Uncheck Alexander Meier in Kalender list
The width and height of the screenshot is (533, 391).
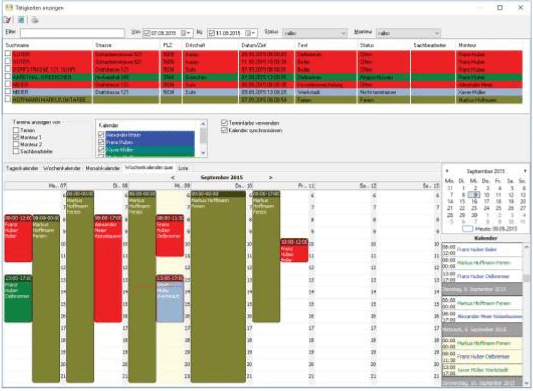click(101, 135)
